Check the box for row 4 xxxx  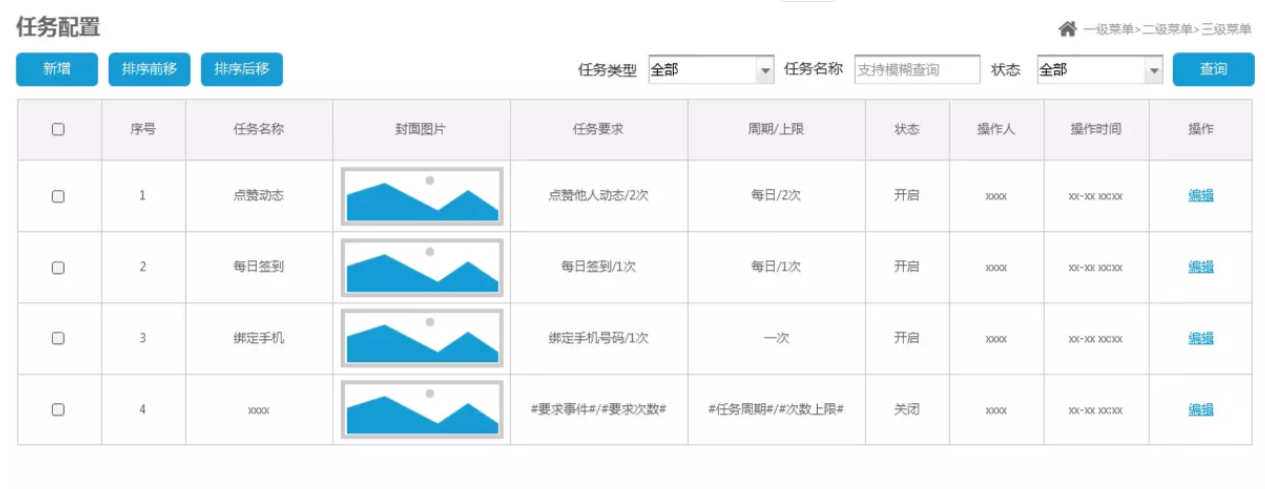[58, 409]
